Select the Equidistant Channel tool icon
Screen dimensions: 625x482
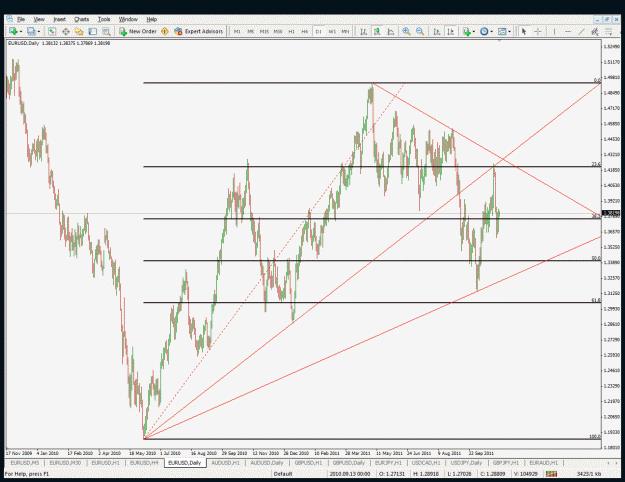(595, 31)
